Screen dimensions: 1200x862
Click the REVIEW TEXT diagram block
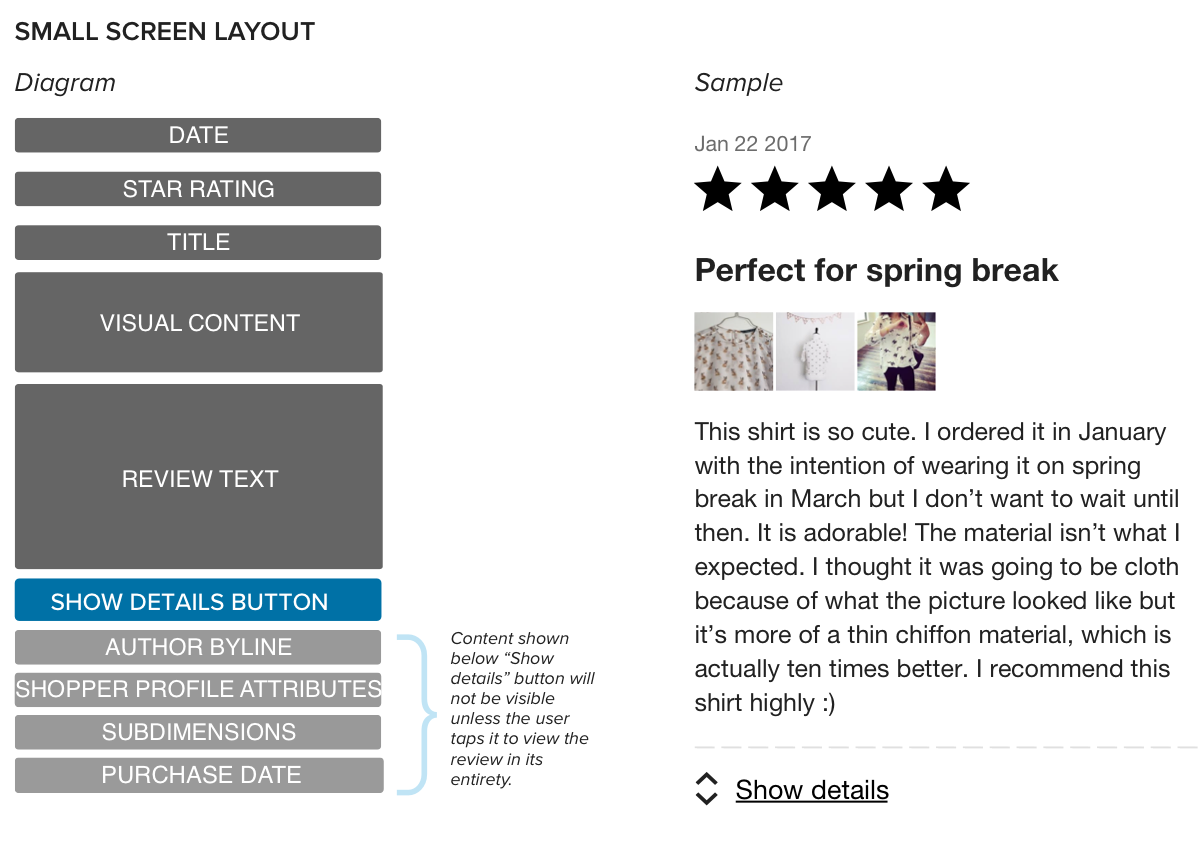click(198, 477)
